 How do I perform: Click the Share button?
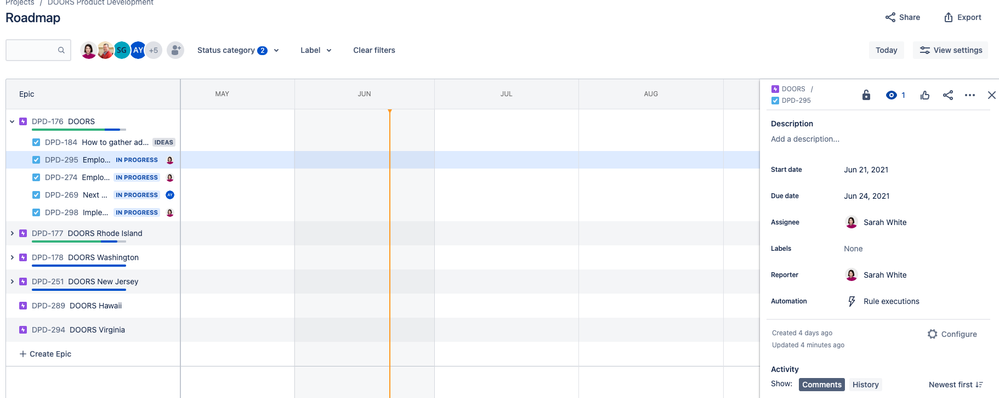(x=902, y=17)
